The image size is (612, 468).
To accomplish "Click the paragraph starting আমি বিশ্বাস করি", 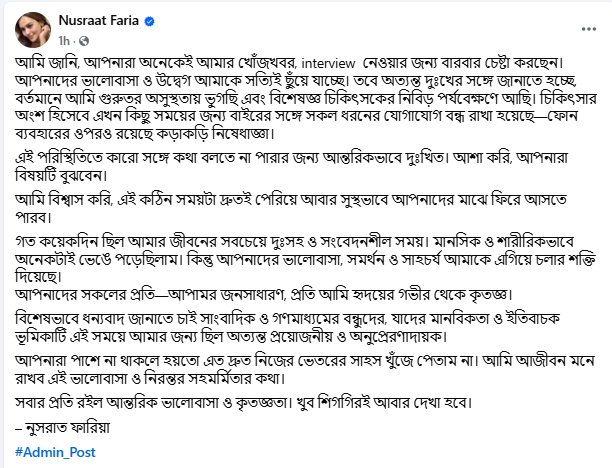I will pos(291,208).
